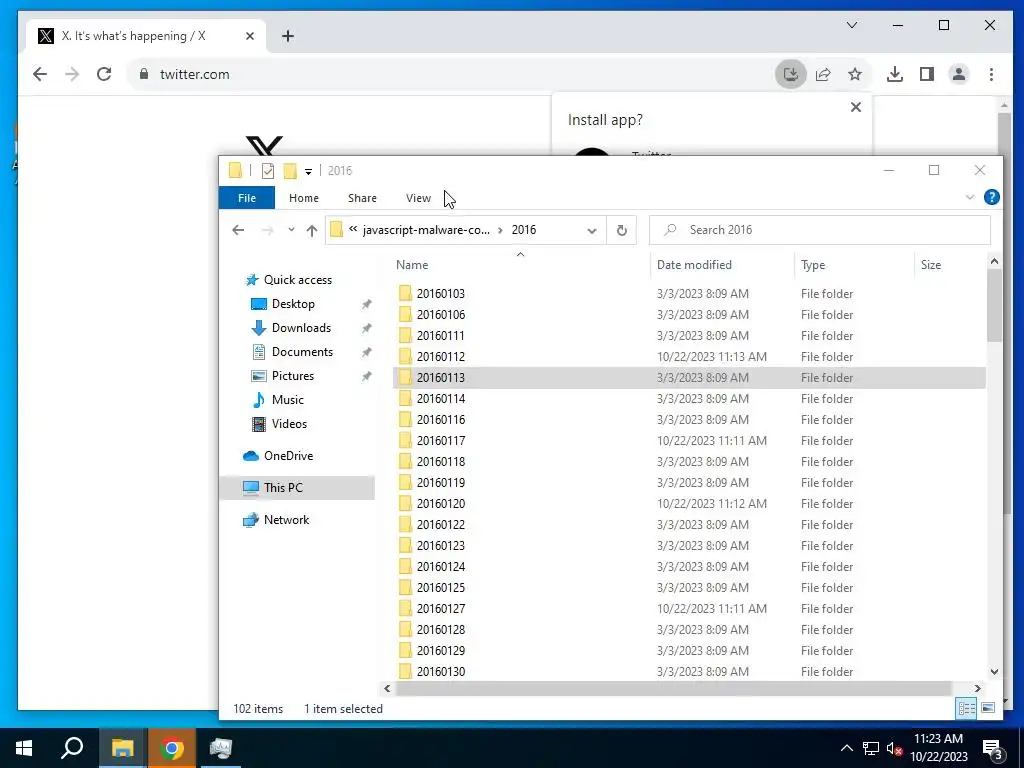The height and width of the screenshot is (768, 1024).
Task: Open Chrome downloads tray icon
Action: coord(895,74)
